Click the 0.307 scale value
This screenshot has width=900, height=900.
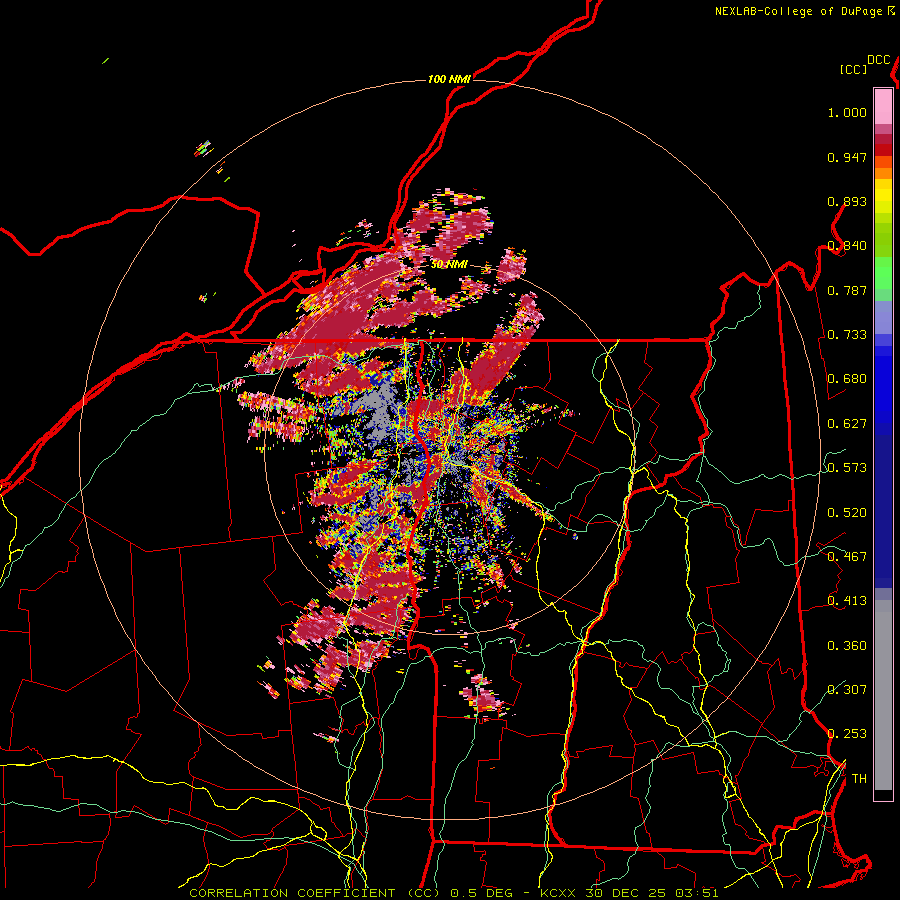(847, 689)
